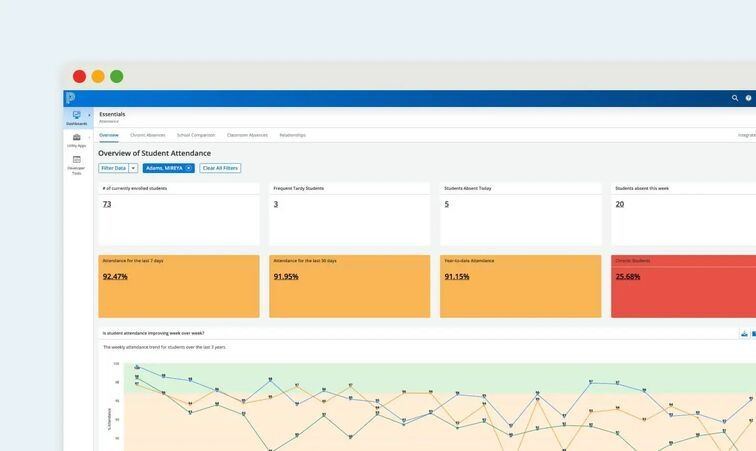Click the chart export download icon
Screen dimensions: 756x451
[x=744, y=333]
